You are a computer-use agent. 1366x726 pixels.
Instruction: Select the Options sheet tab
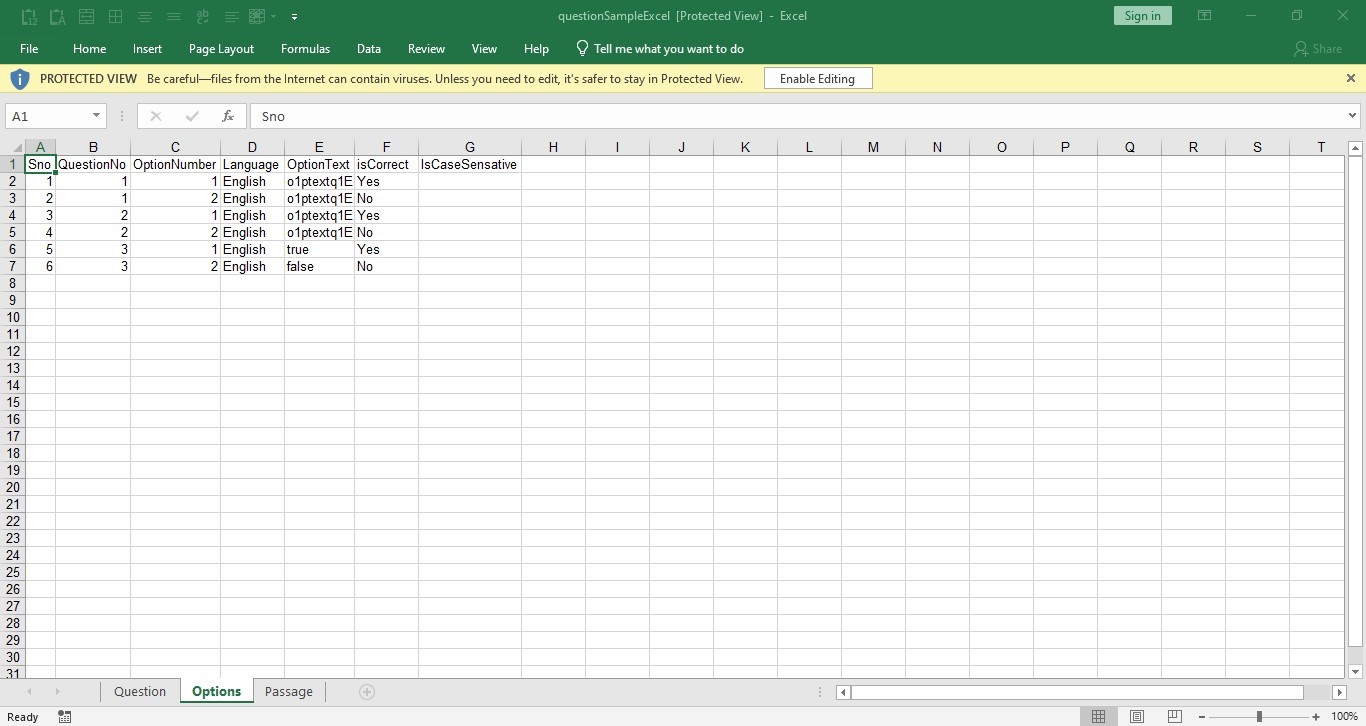[217, 692]
